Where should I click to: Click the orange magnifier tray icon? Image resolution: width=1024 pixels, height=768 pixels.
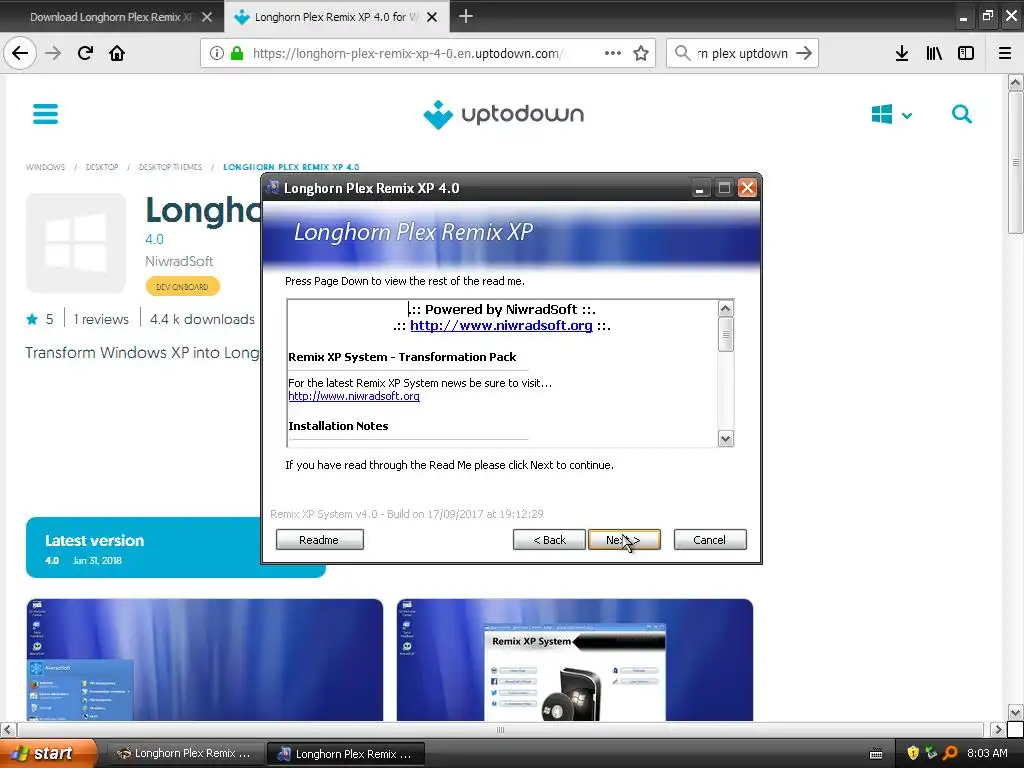tap(950, 754)
